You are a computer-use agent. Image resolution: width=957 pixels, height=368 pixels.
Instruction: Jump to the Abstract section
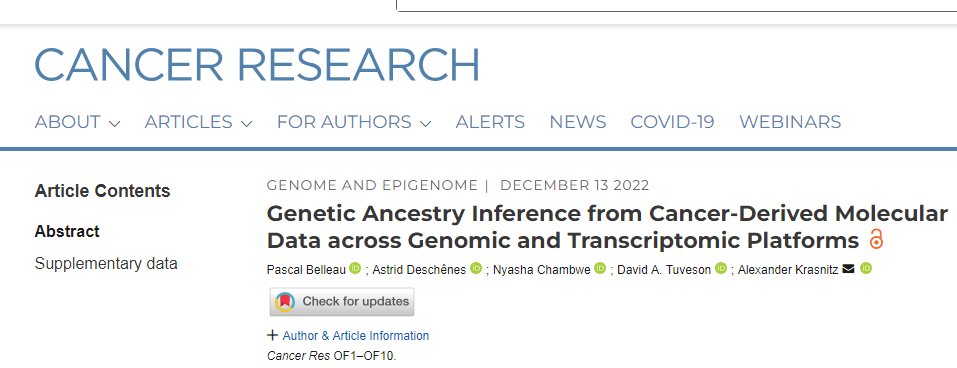[67, 232]
